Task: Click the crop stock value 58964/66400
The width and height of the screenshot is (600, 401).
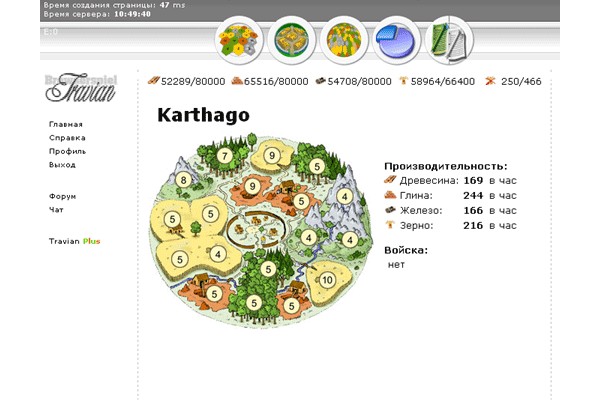Action: pos(443,82)
